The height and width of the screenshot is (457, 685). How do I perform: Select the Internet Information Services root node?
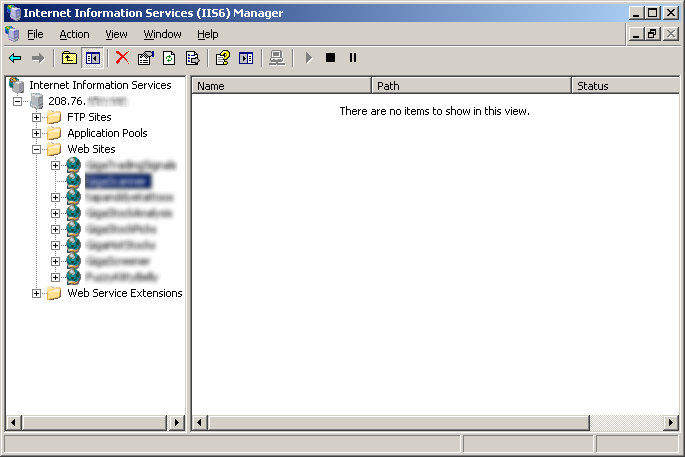click(100, 85)
